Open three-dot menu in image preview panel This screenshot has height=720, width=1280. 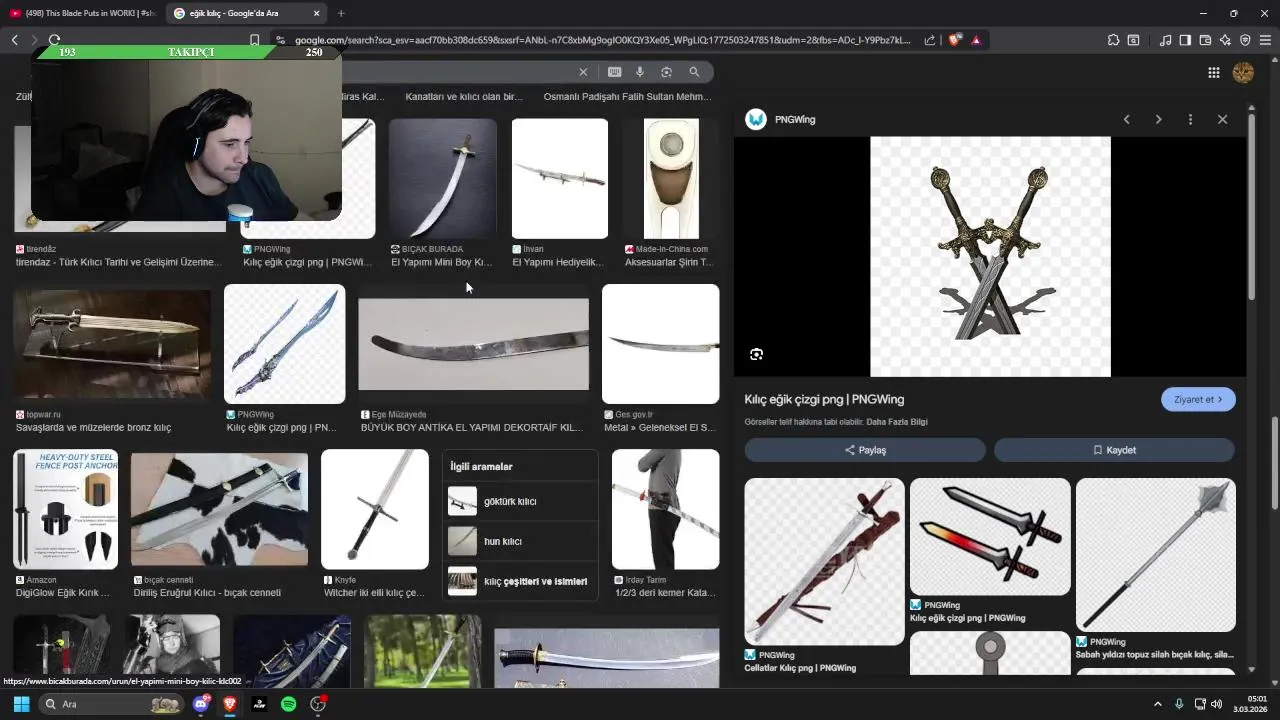pos(1190,119)
